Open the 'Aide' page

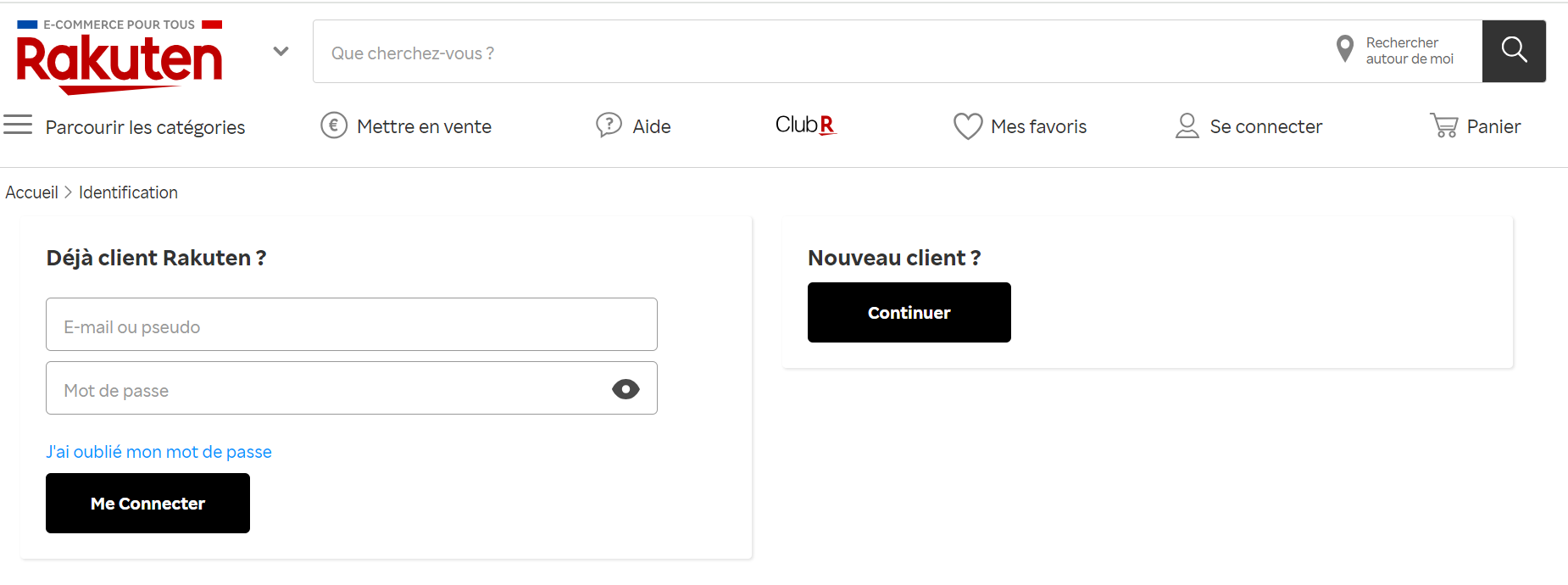[651, 126]
